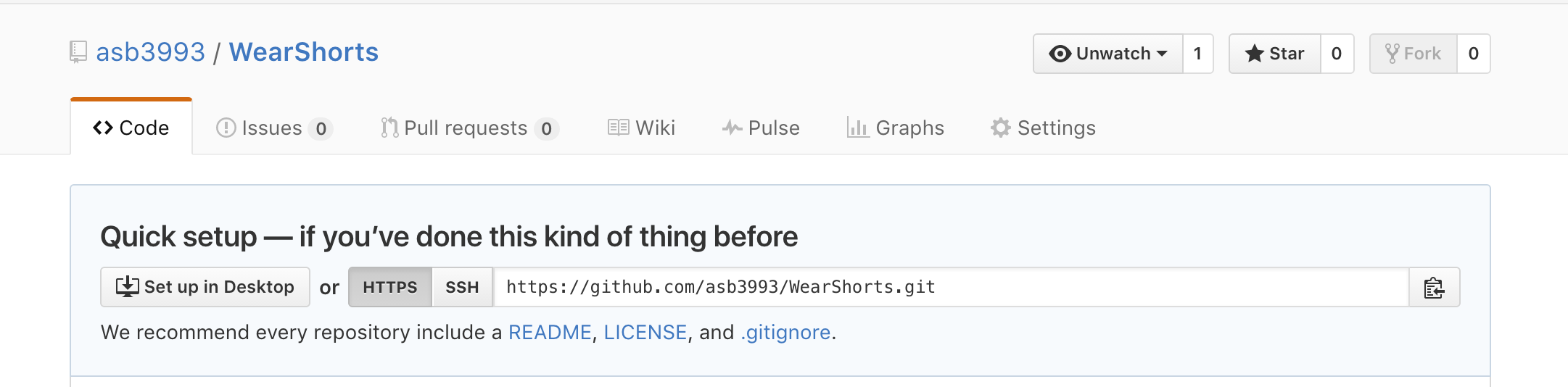Click the star icon to star the repository

1254,54
